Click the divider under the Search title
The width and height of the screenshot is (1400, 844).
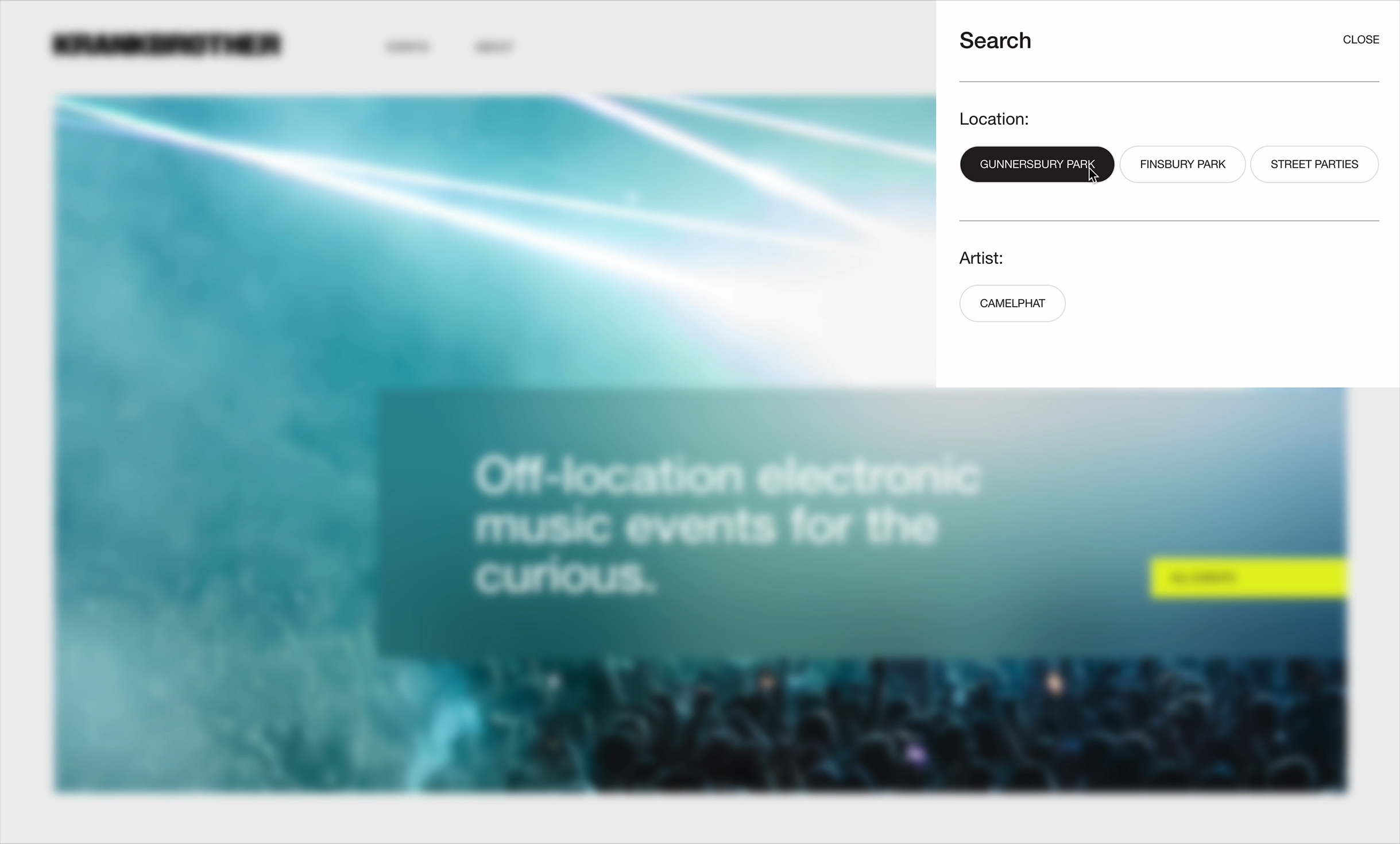[x=1169, y=82]
